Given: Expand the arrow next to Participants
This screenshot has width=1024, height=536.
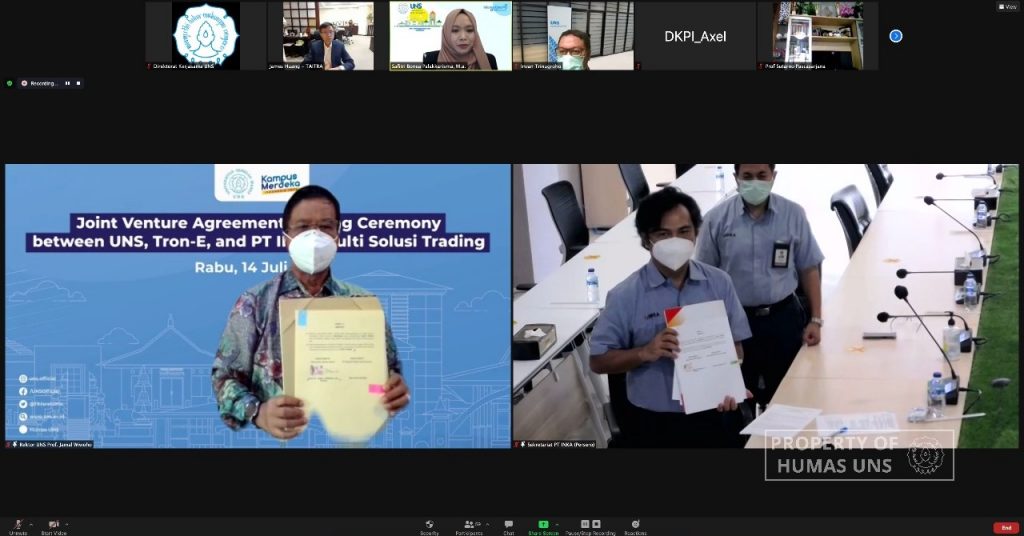Looking at the screenshot, I should [x=487, y=524].
